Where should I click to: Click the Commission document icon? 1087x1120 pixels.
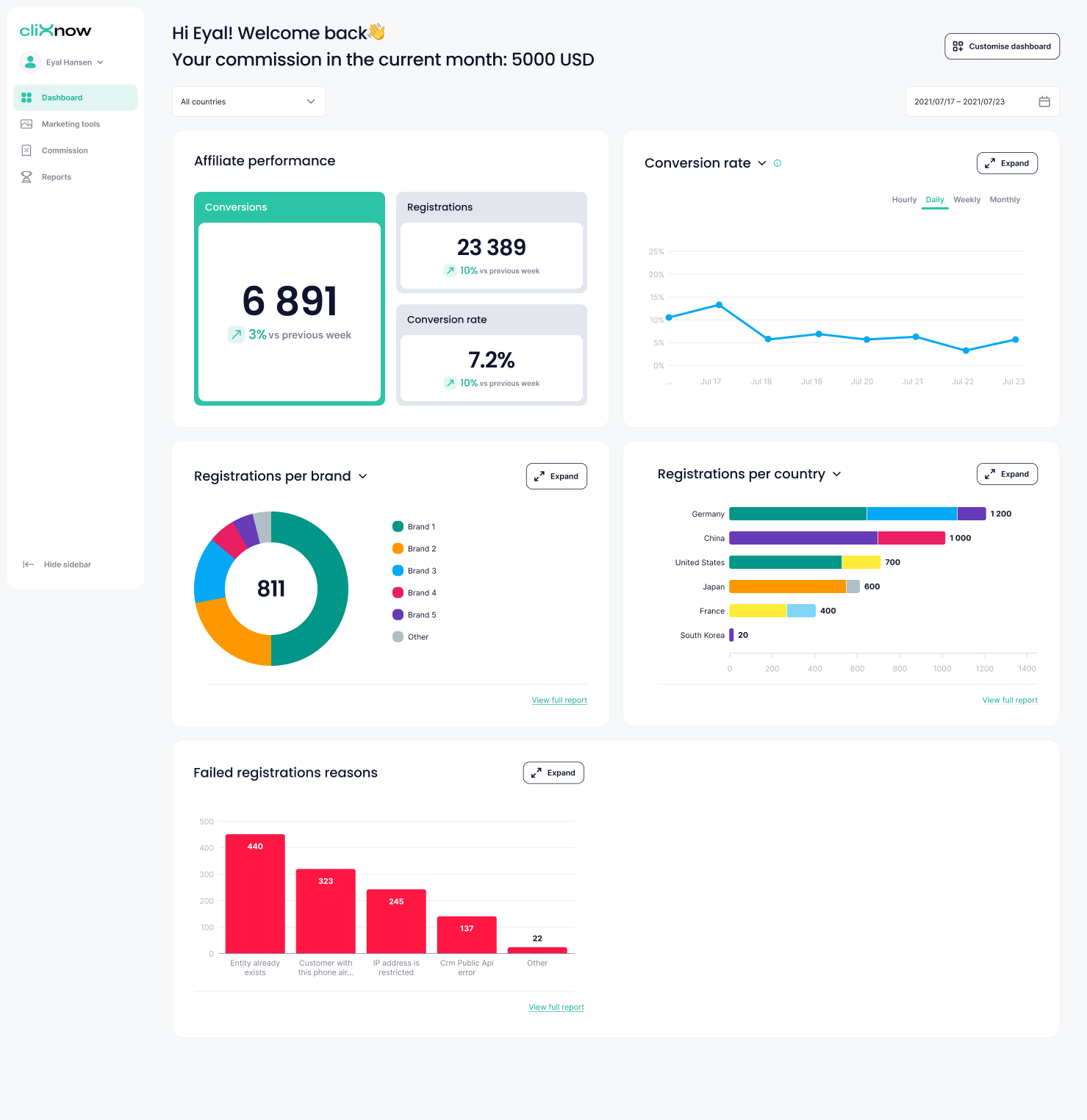click(26, 151)
